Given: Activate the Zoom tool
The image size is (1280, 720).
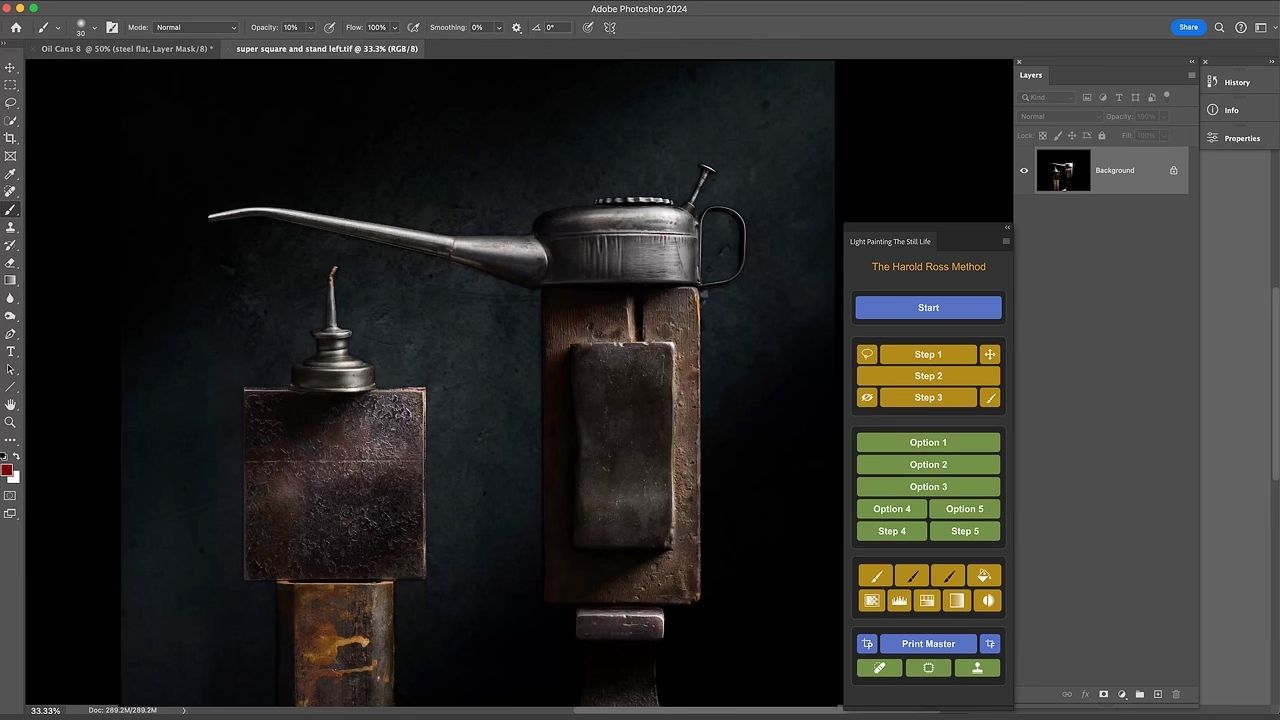Looking at the screenshot, I should (11, 422).
